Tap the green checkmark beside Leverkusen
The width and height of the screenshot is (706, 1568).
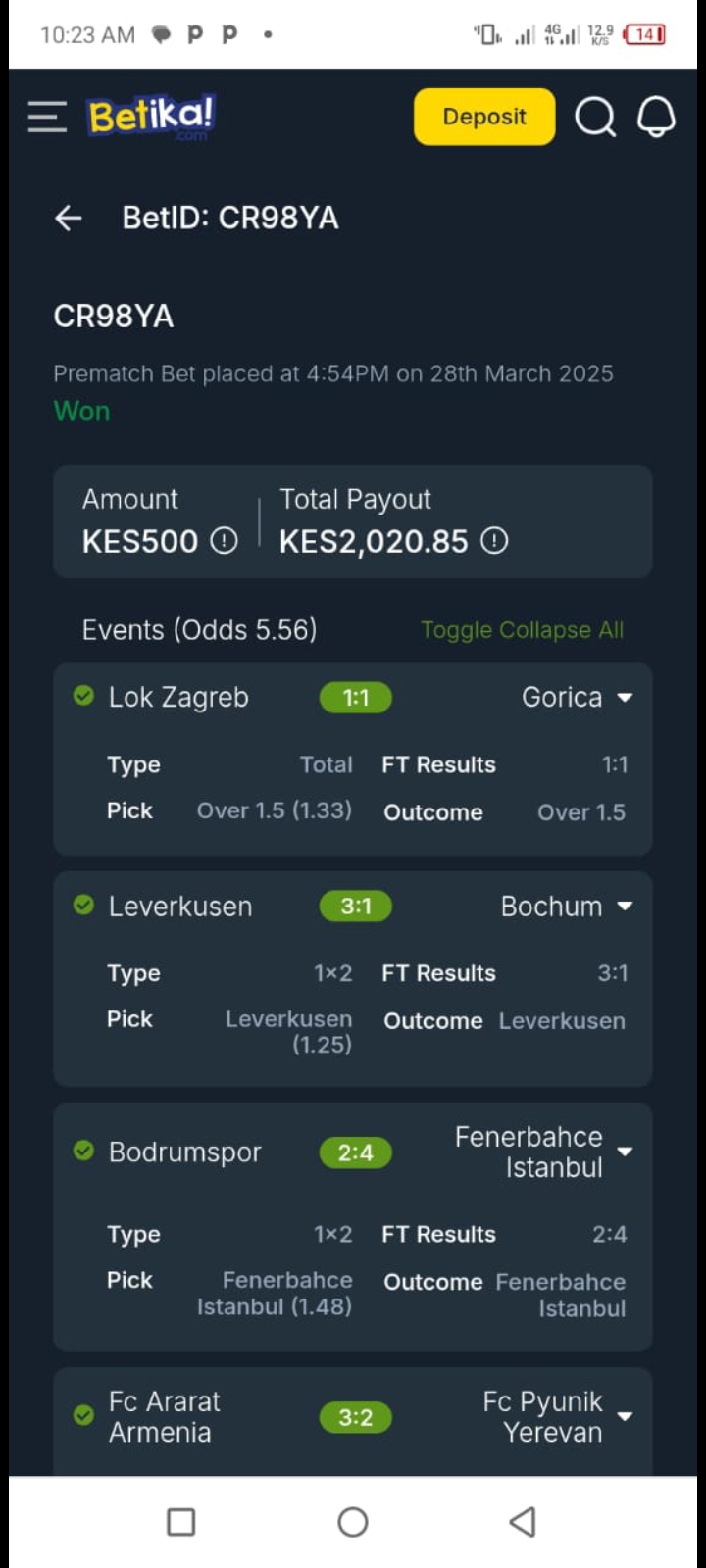[83, 906]
